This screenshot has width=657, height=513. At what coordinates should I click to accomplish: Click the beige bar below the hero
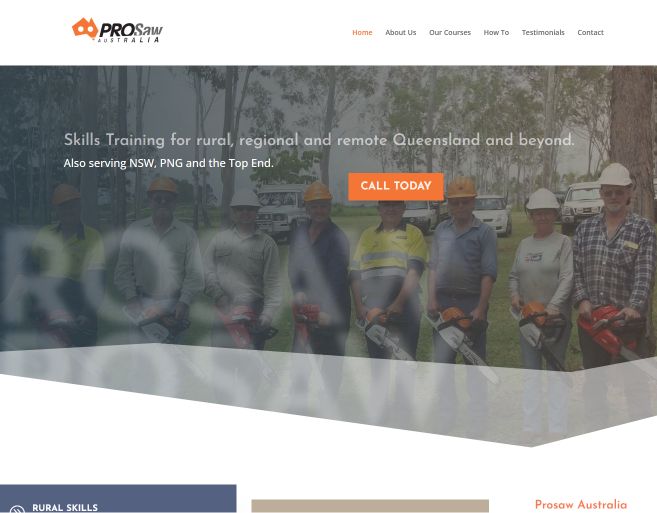(370, 506)
